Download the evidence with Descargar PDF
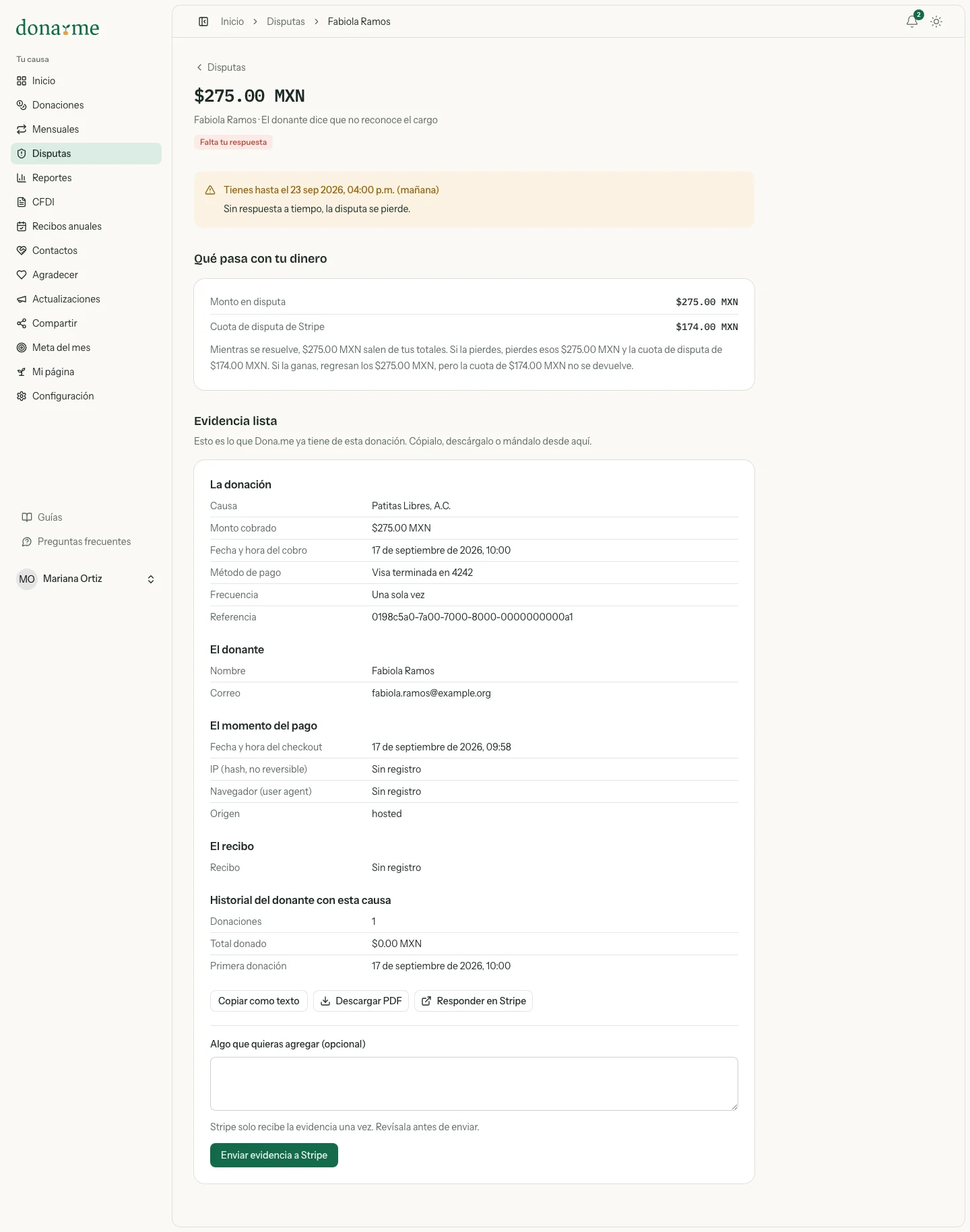 click(x=361, y=1001)
